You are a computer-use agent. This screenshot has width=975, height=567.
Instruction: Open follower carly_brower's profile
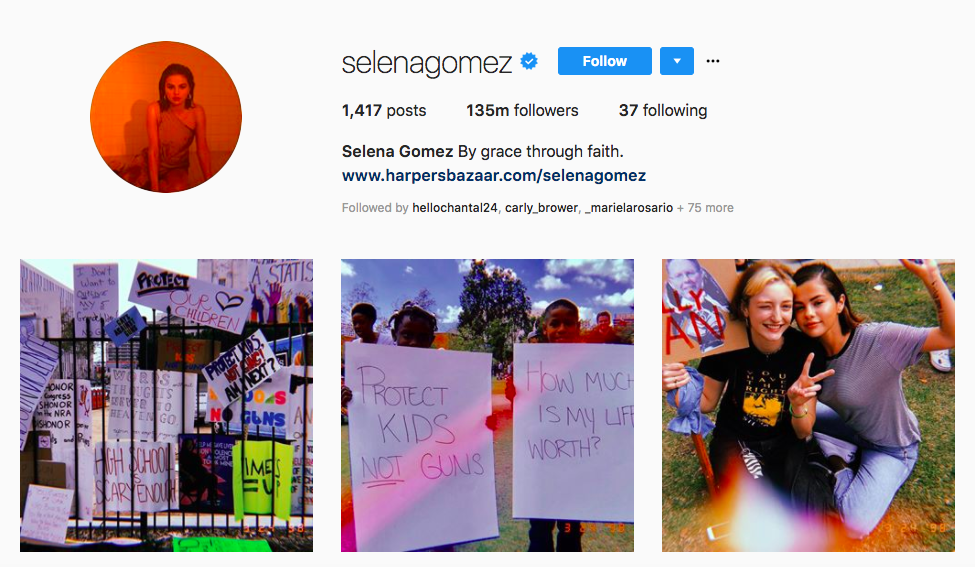coord(541,208)
